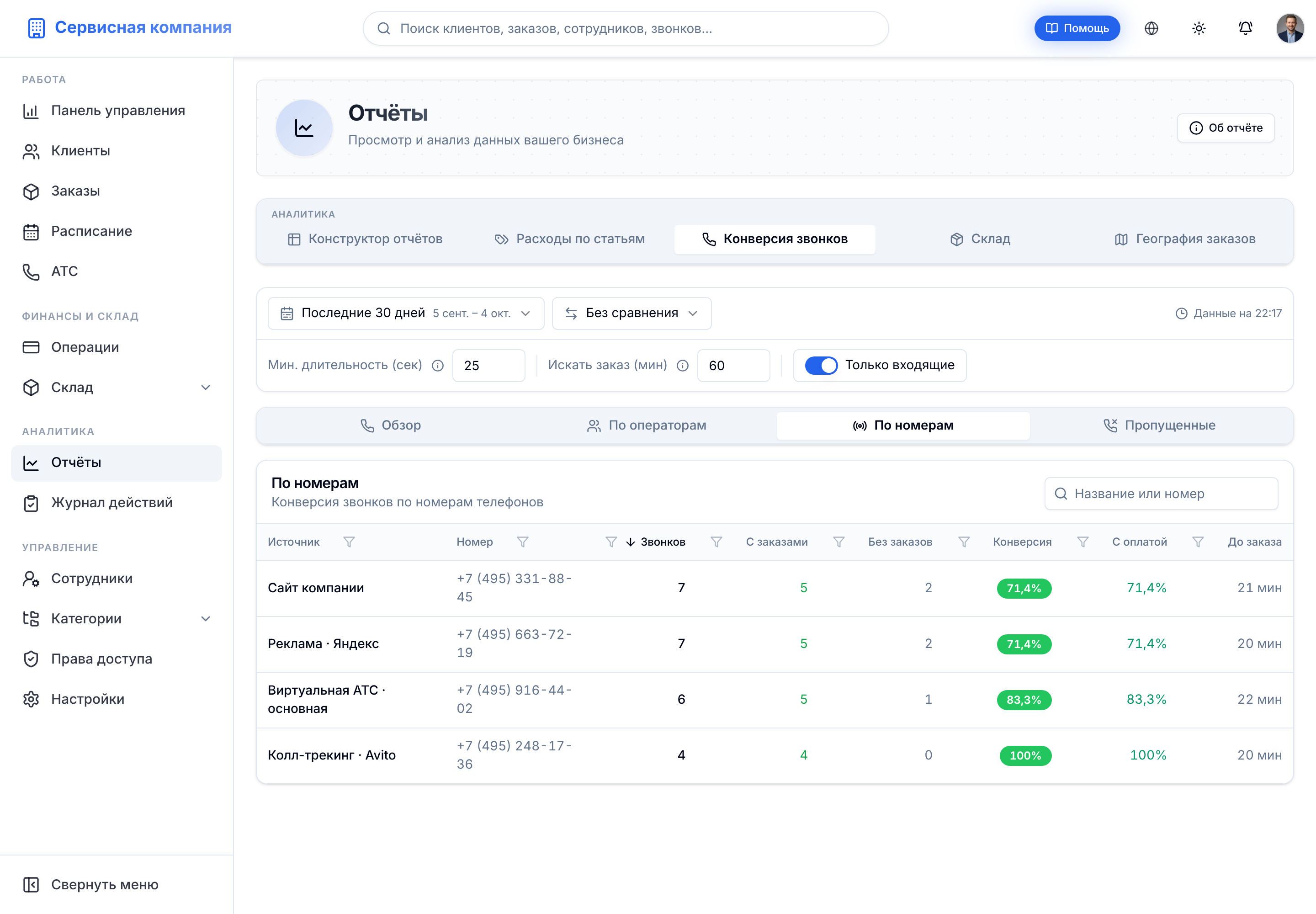Open Панель управления in the sidebar
1316x914 pixels.
[x=116, y=111]
